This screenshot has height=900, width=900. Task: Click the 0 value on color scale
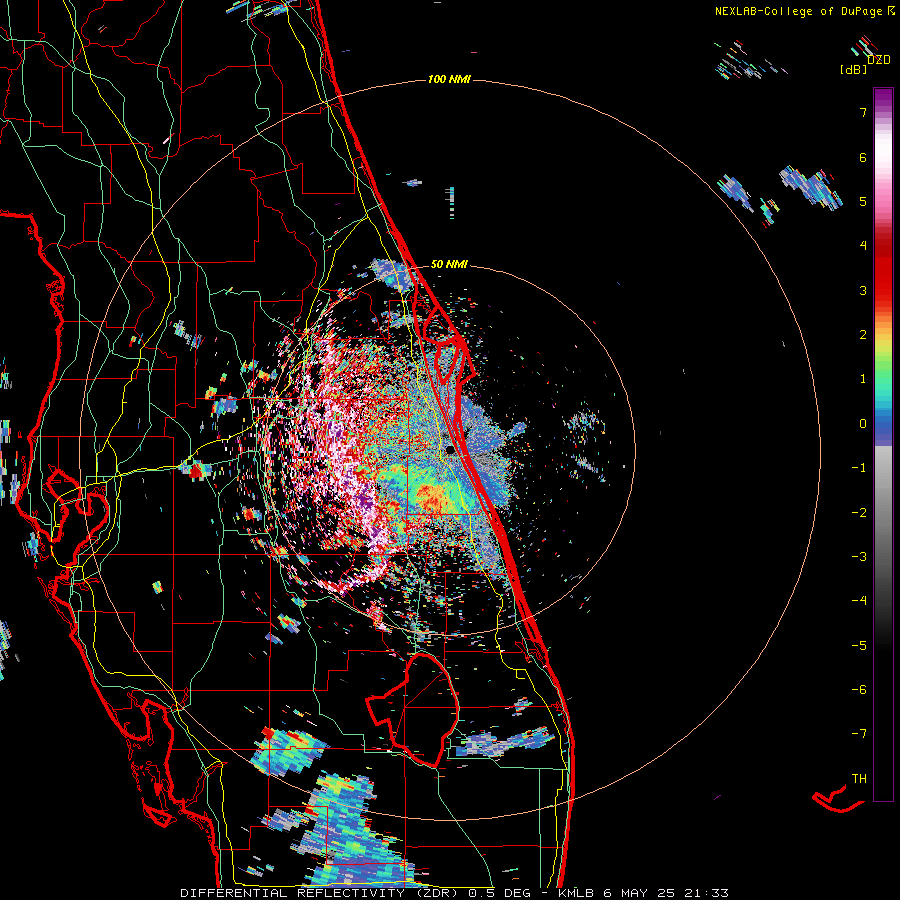(x=863, y=424)
